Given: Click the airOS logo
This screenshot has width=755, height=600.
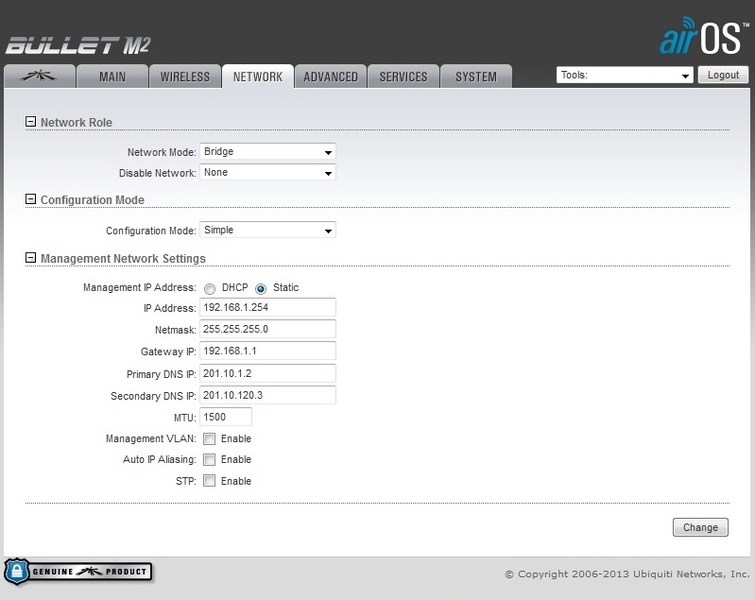Looking at the screenshot, I should click(704, 36).
